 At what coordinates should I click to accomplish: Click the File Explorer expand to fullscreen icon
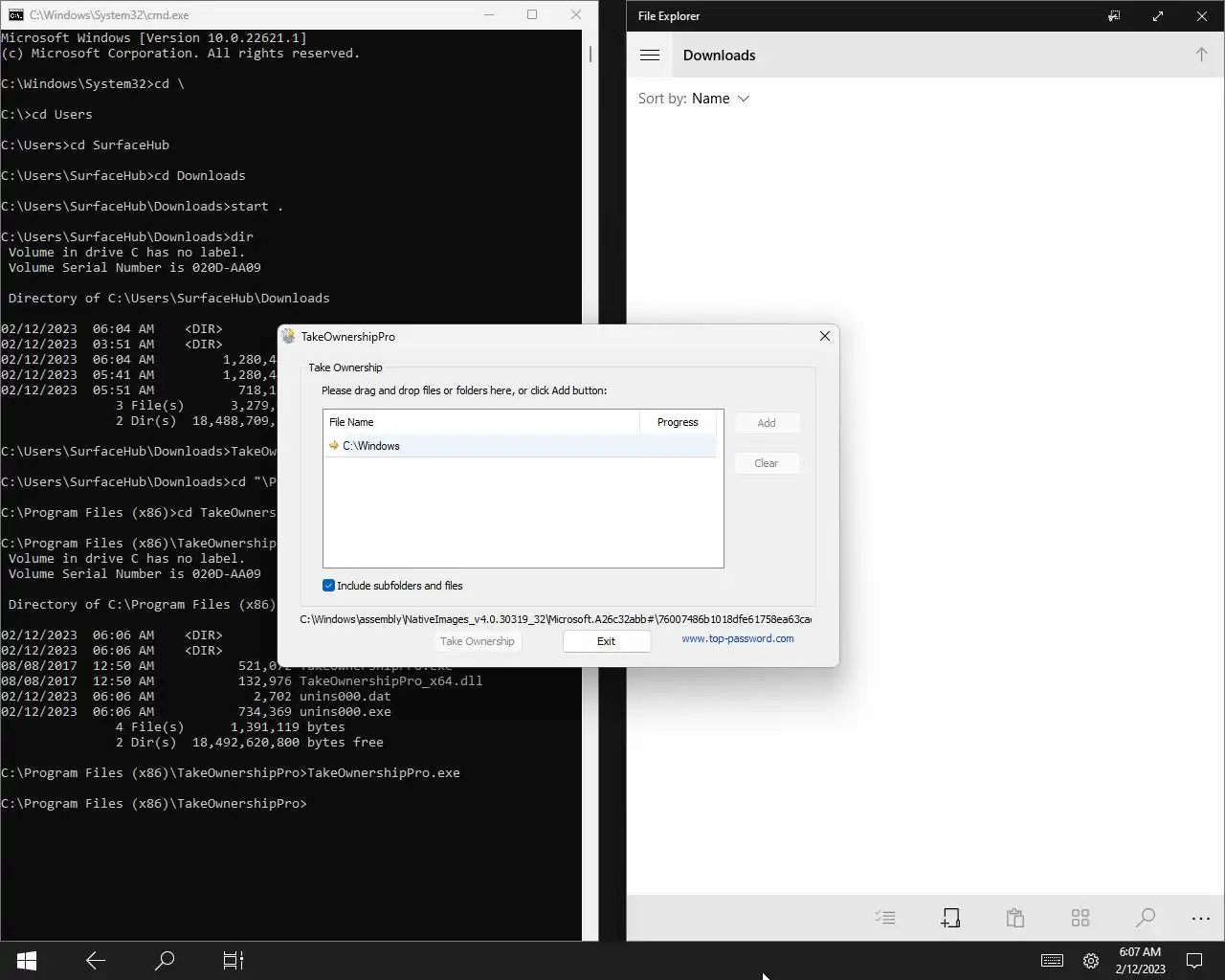1158,16
